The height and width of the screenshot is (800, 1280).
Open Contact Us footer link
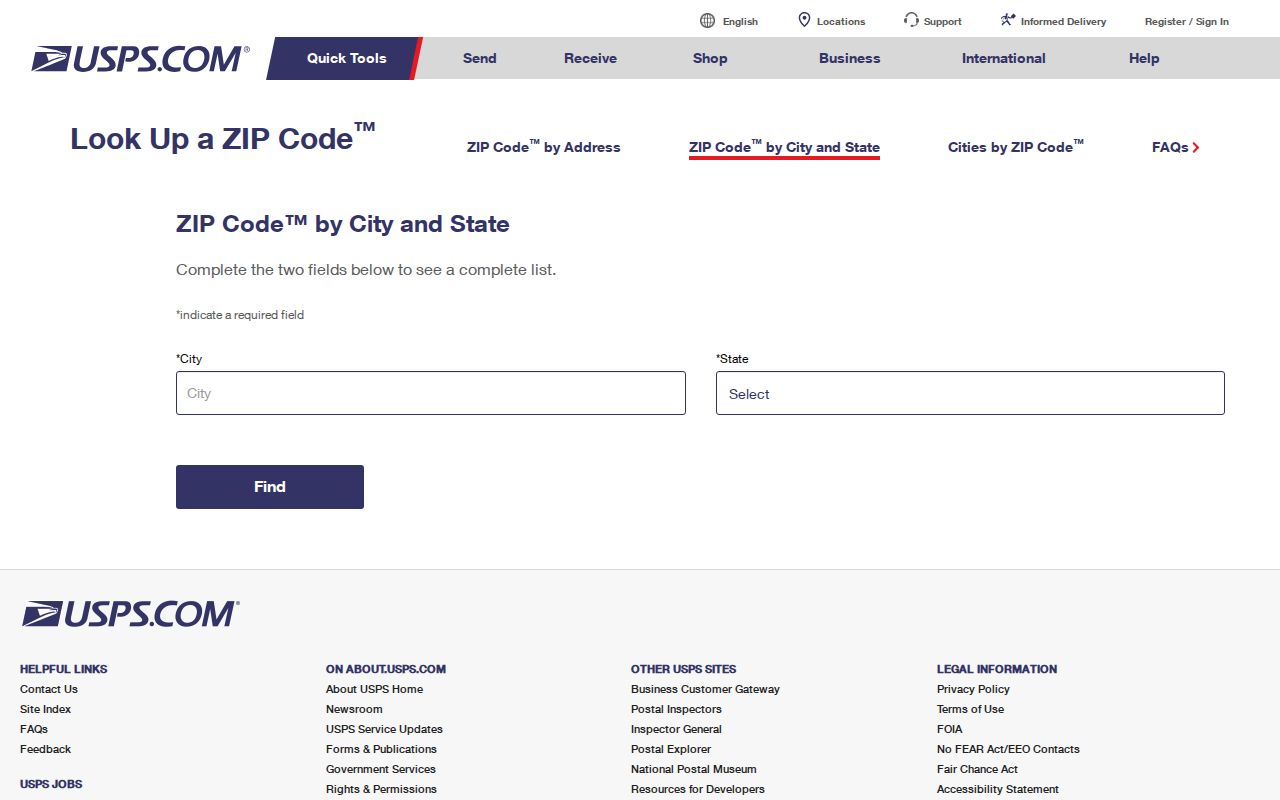tap(49, 689)
